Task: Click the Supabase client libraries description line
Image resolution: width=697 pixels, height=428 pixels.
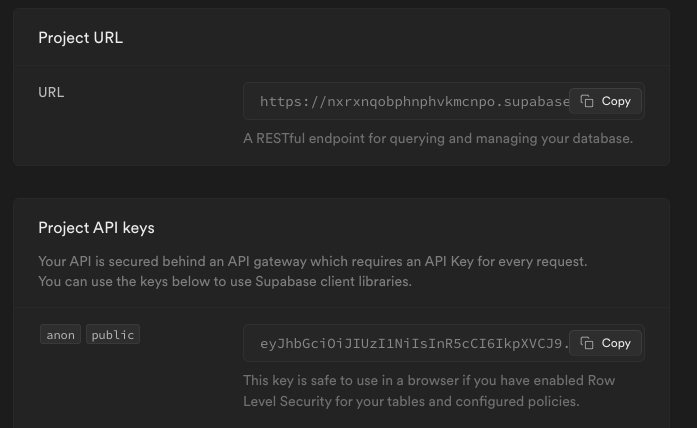Action: [224, 281]
